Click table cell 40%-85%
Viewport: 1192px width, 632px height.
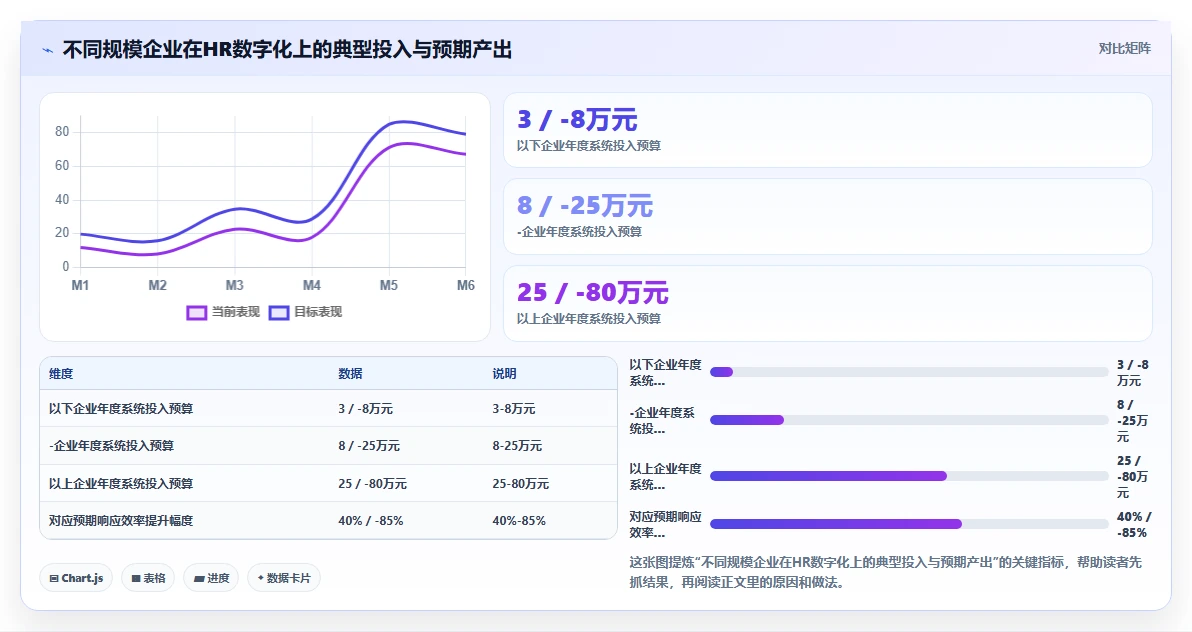click(518, 521)
